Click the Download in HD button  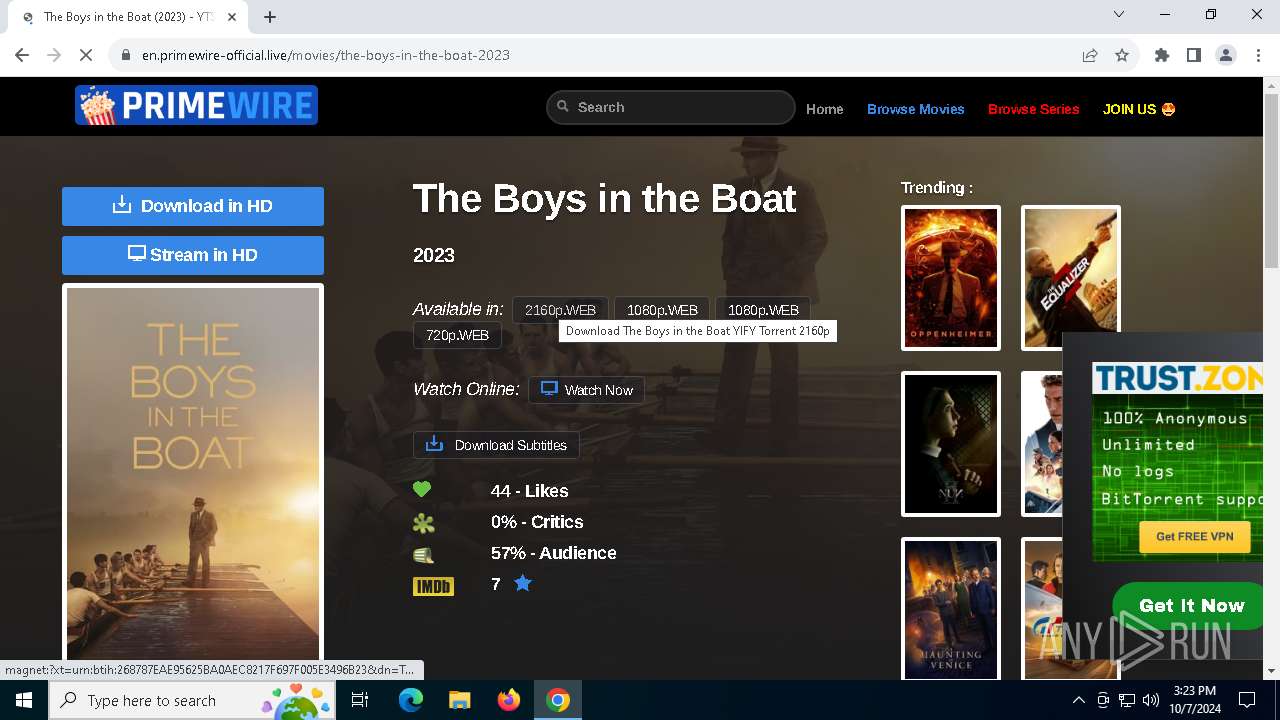pos(193,206)
